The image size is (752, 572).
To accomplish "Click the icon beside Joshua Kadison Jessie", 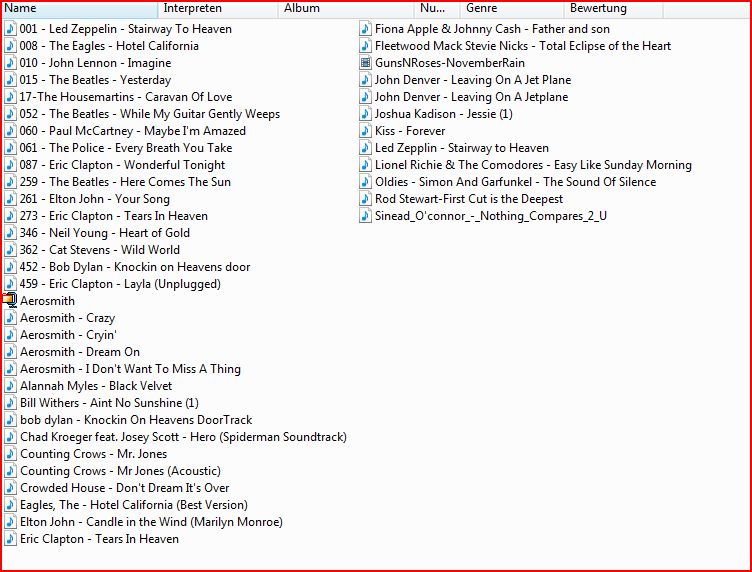I will (x=365, y=114).
